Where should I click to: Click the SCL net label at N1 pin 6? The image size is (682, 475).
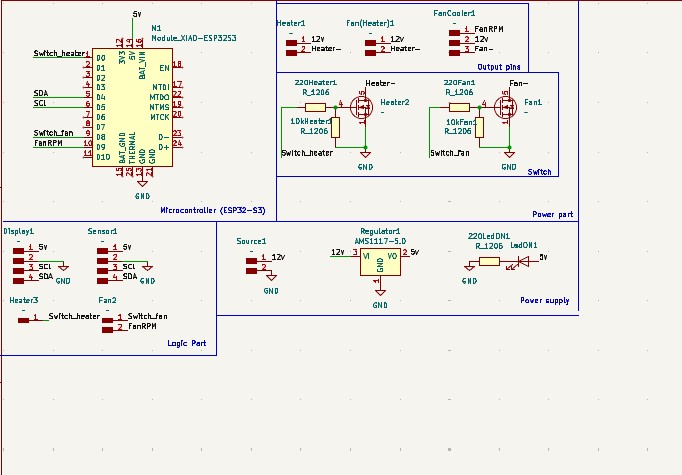click(40, 103)
